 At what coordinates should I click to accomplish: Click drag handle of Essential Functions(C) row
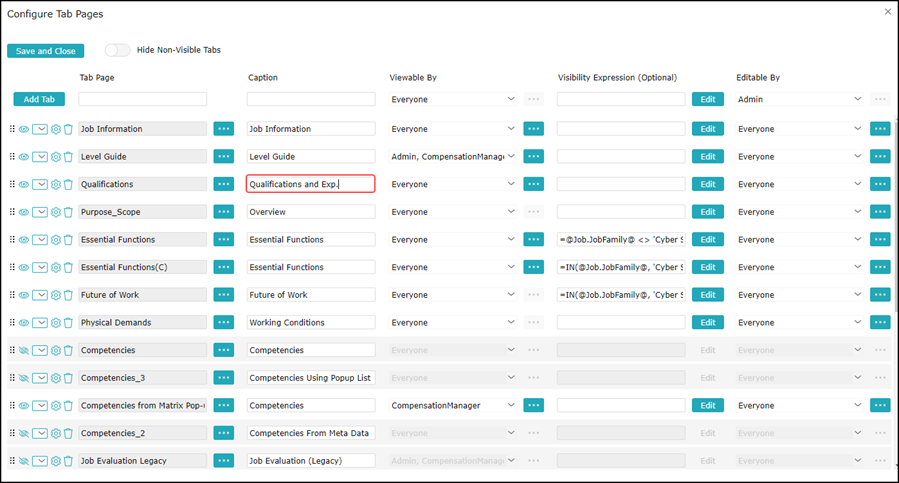[13, 268]
